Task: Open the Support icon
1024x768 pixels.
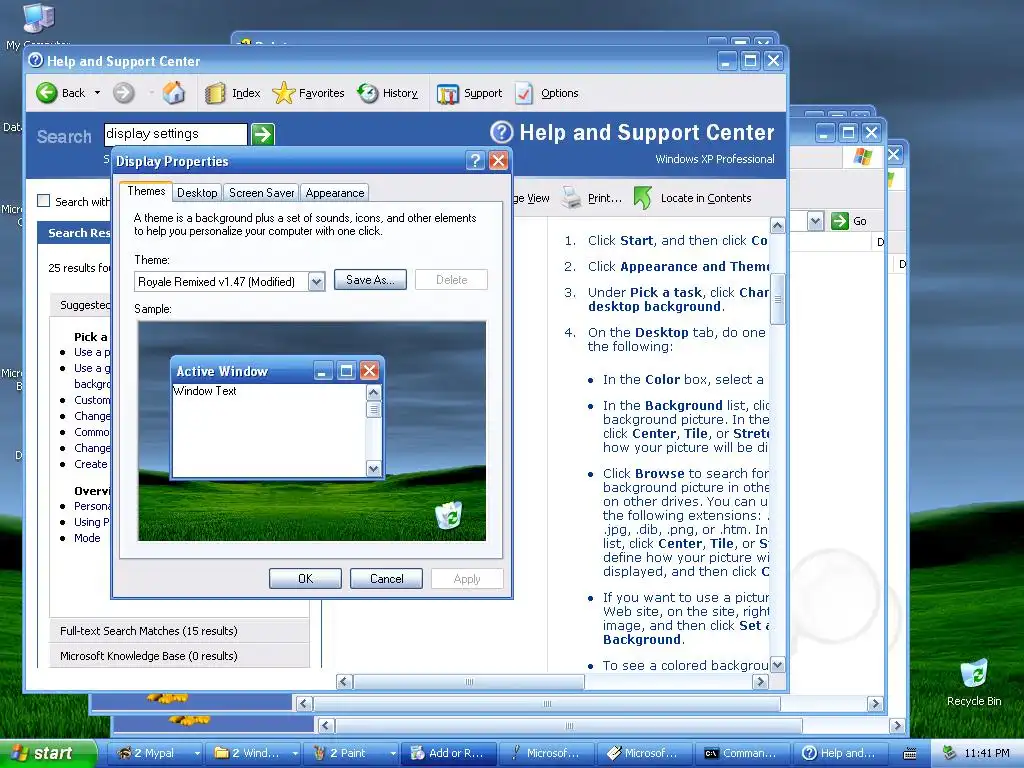Action: pos(448,93)
